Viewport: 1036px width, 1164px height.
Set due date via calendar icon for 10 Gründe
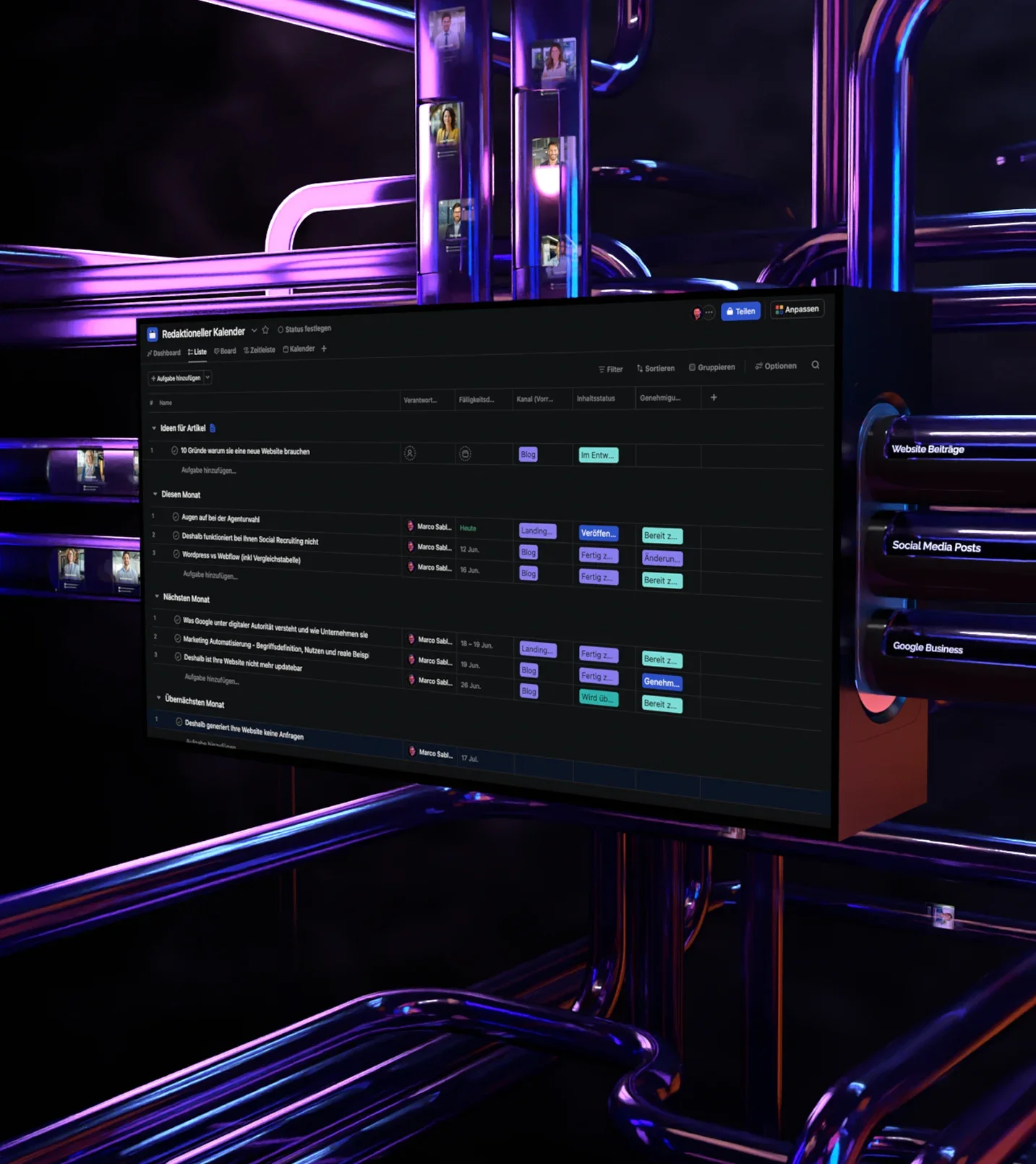point(466,454)
